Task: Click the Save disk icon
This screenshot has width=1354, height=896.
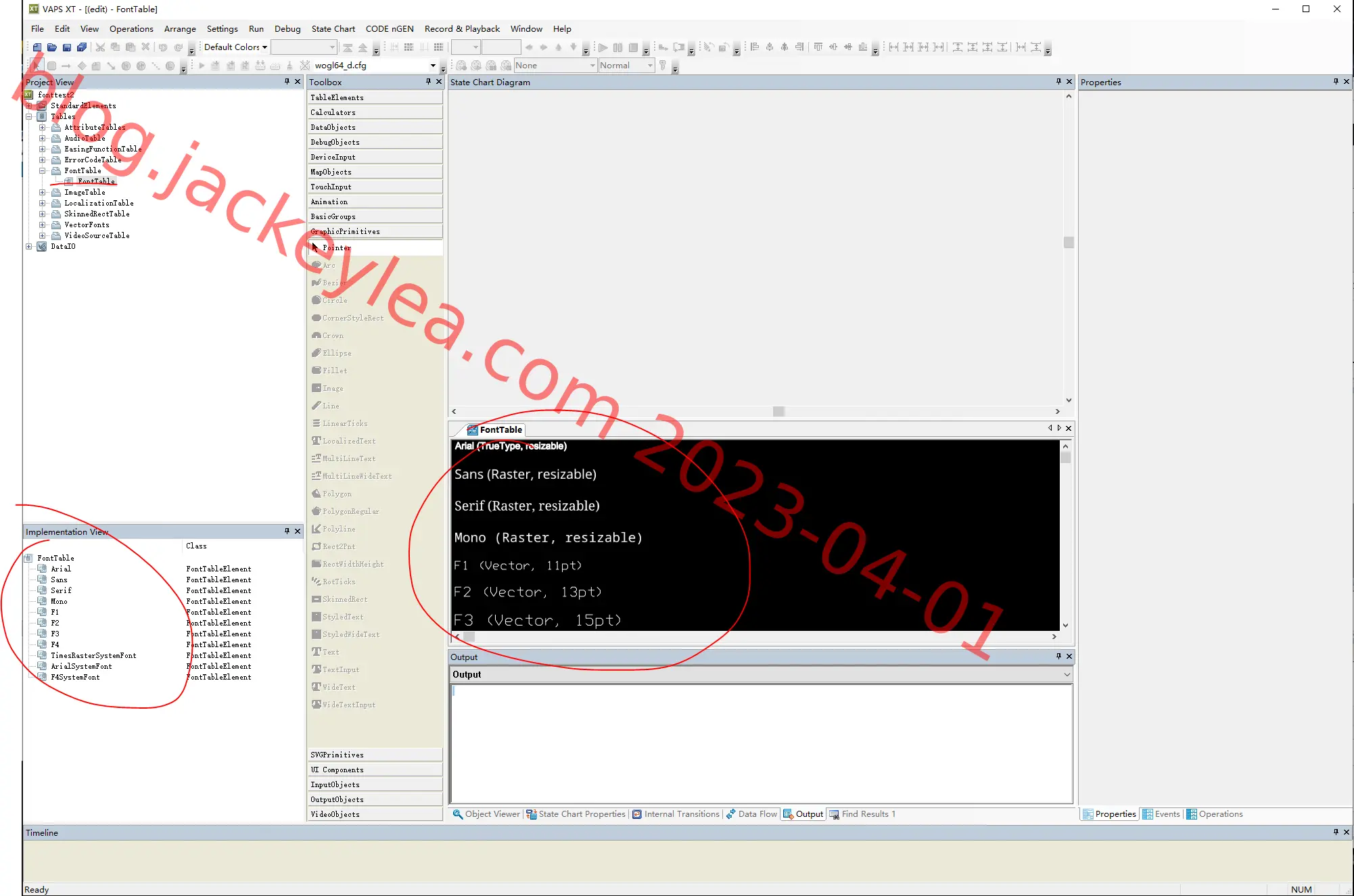Action: pyautogui.click(x=67, y=47)
